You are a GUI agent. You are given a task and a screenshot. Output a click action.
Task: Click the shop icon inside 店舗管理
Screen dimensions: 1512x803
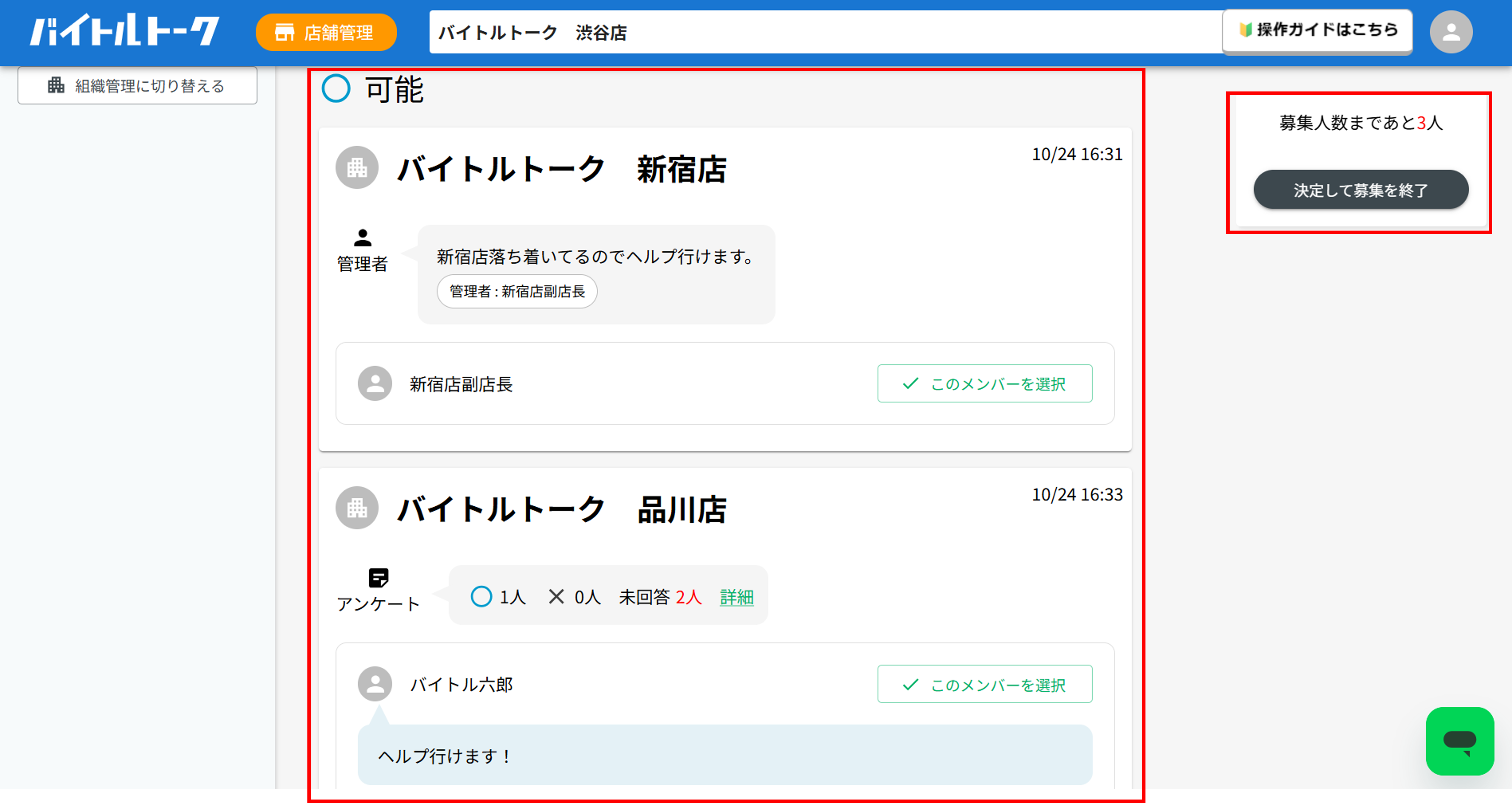tap(285, 32)
